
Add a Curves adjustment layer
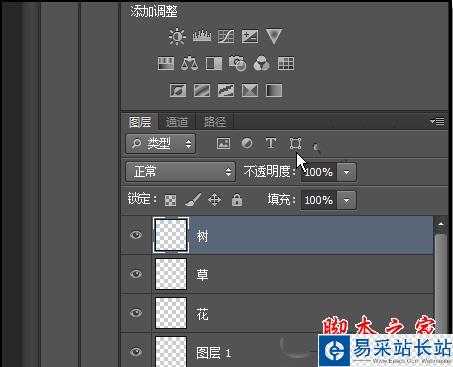[x=226, y=36]
